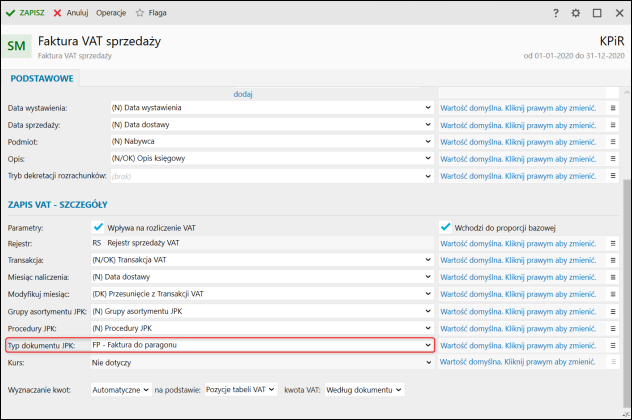Open hamburger menu for Data wystawienia row
The image size is (632, 420).
614,107
